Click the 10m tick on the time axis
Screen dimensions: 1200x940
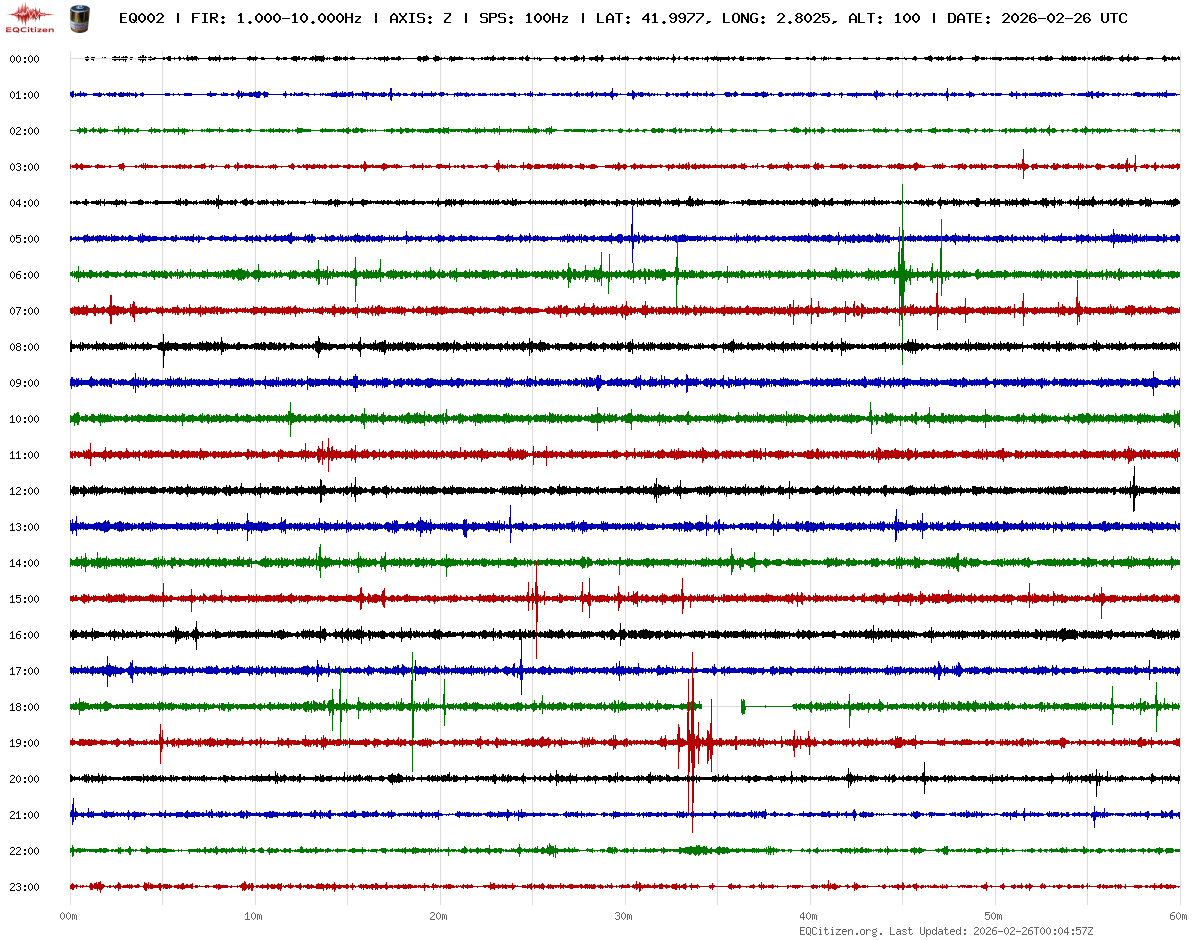click(x=254, y=916)
